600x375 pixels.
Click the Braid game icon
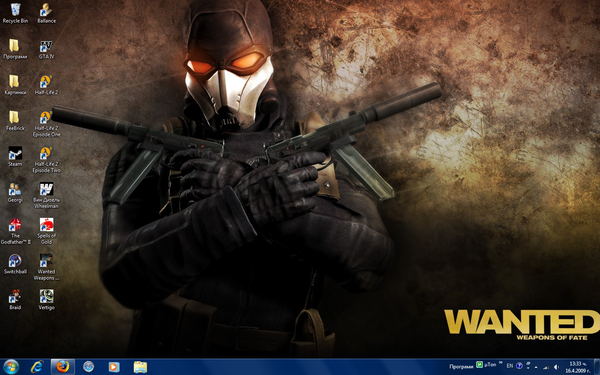(15, 299)
